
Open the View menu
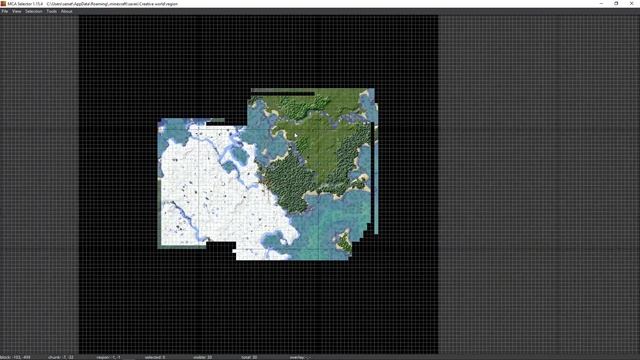[16, 11]
